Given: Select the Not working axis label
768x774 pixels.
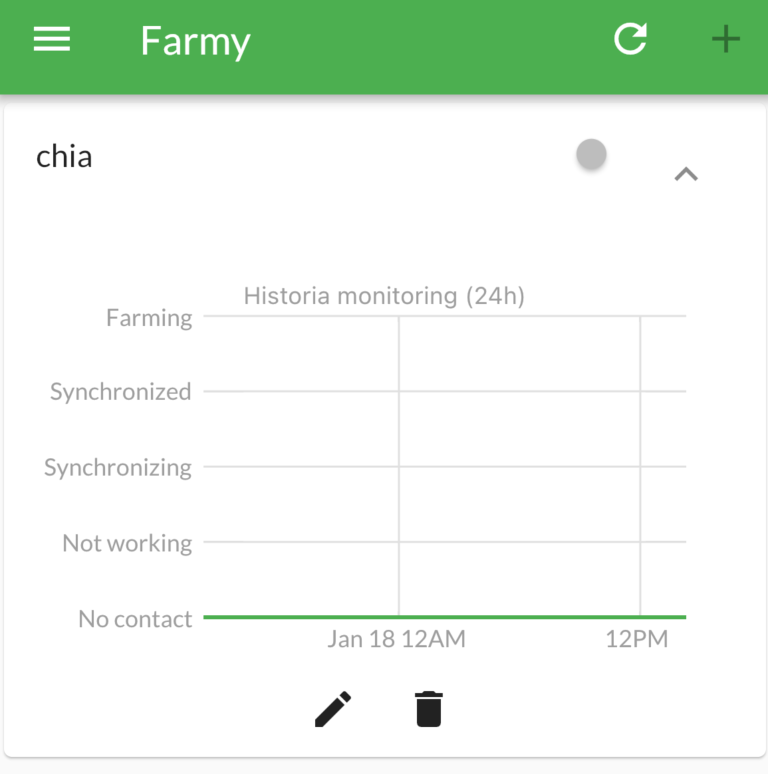Looking at the screenshot, I should (x=127, y=543).
